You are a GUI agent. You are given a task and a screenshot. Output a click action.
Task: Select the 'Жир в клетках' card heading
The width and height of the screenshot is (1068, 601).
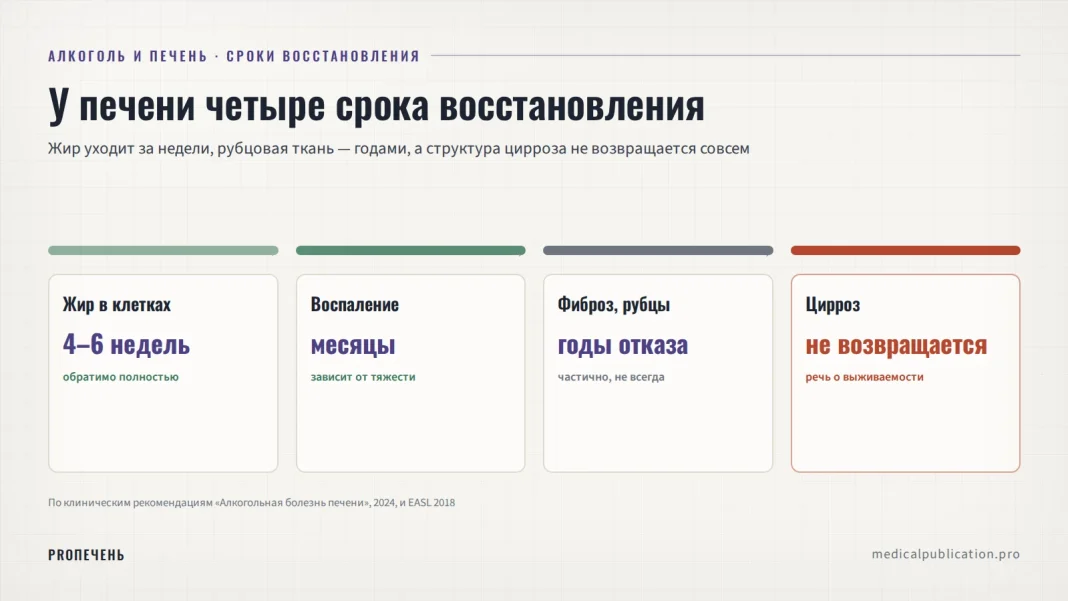point(116,305)
